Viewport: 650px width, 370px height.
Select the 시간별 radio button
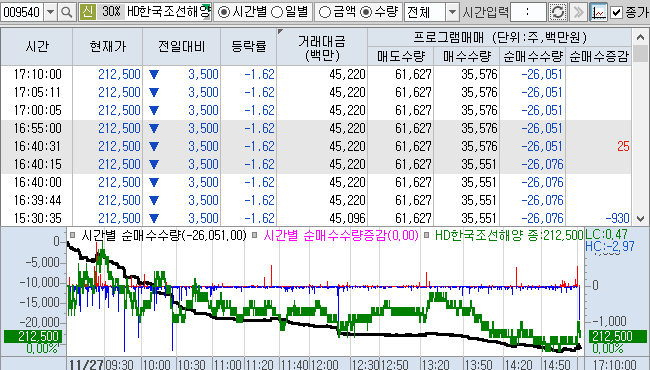224,12
